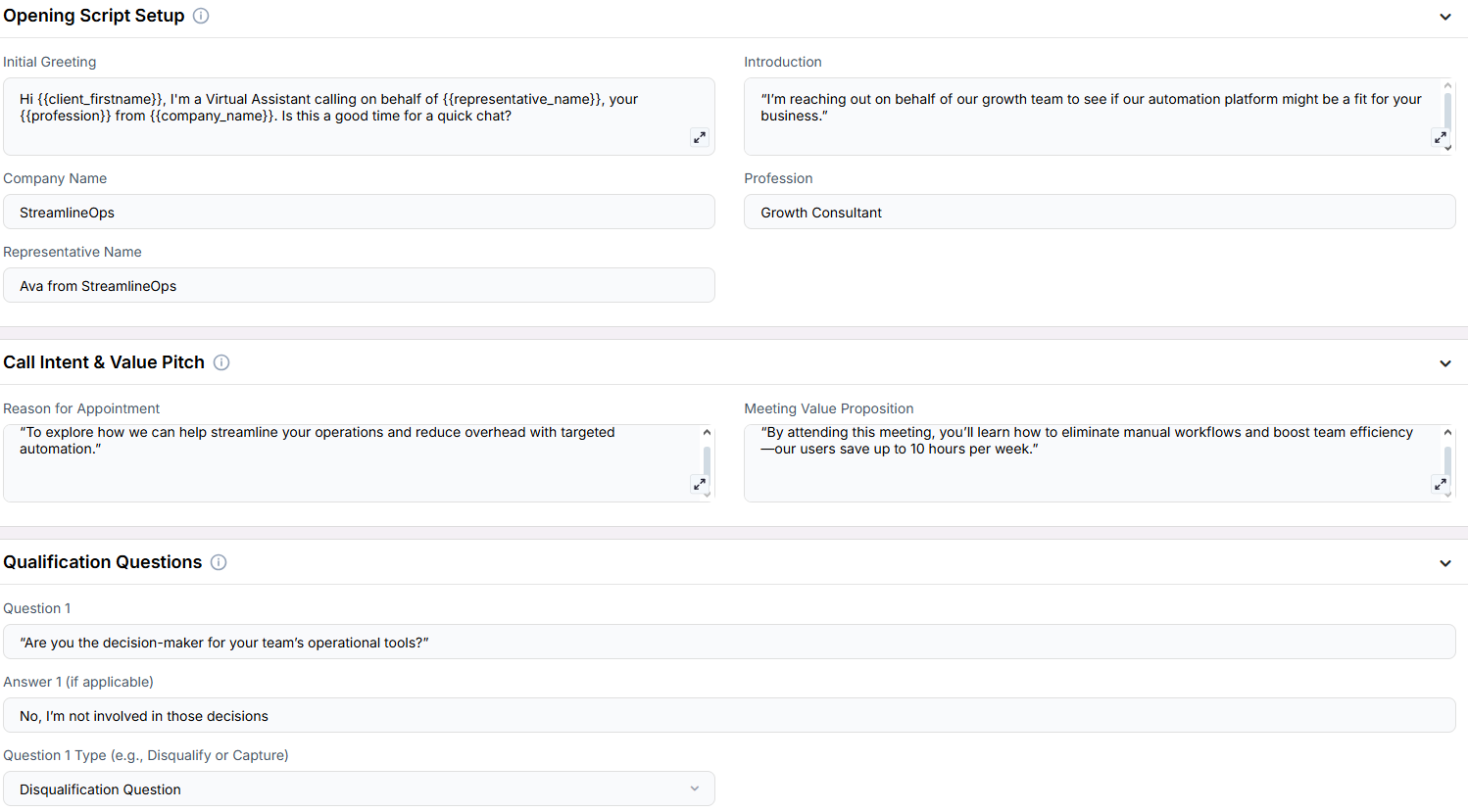This screenshot has width=1468, height=812.
Task: Open the Question 1 Type dropdown
Action: pyautogui.click(x=359, y=788)
